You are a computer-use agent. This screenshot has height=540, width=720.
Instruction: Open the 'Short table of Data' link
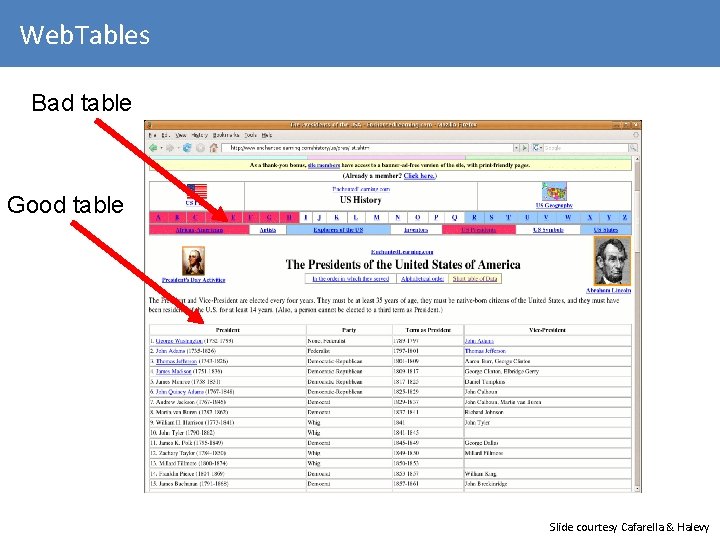(475, 279)
